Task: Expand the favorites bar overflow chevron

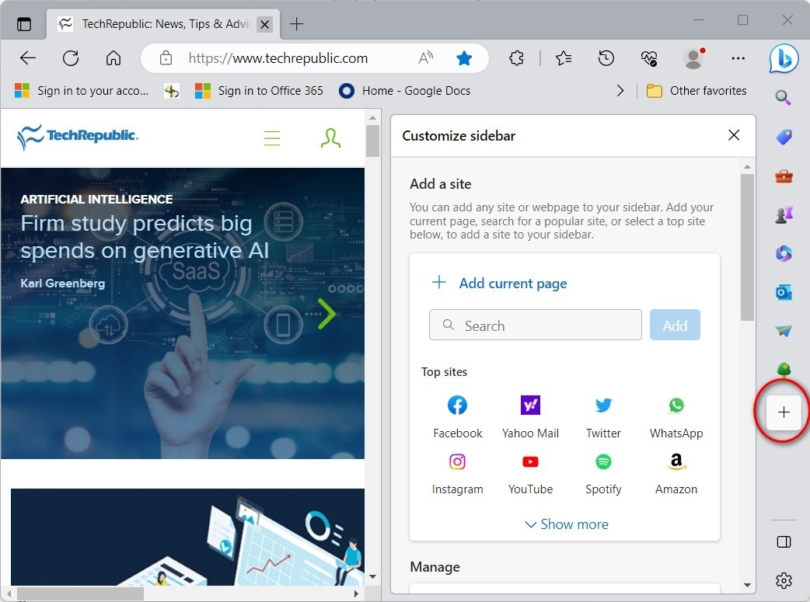Action: [620, 90]
